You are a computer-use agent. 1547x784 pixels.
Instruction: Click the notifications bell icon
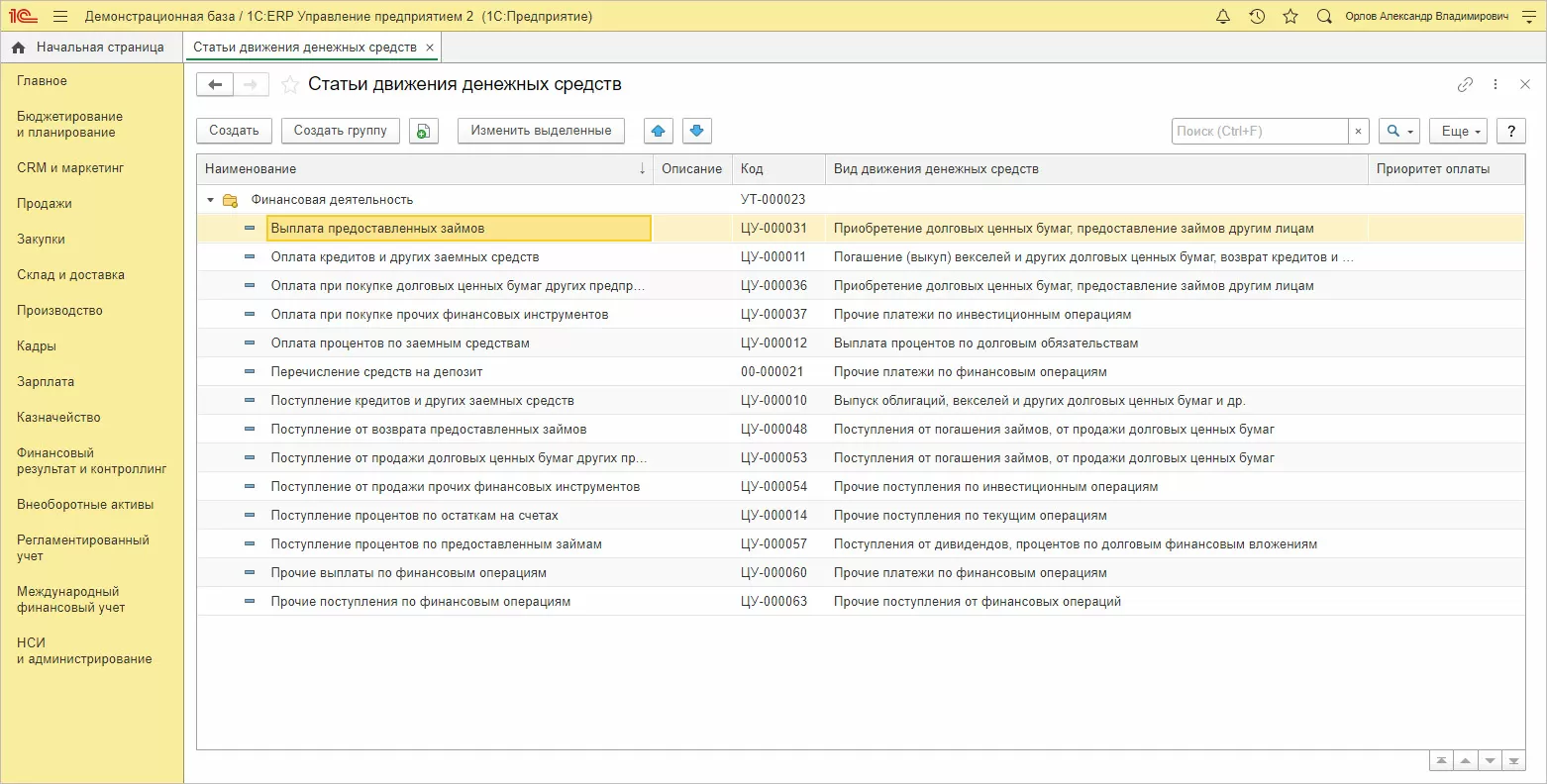(x=1223, y=17)
